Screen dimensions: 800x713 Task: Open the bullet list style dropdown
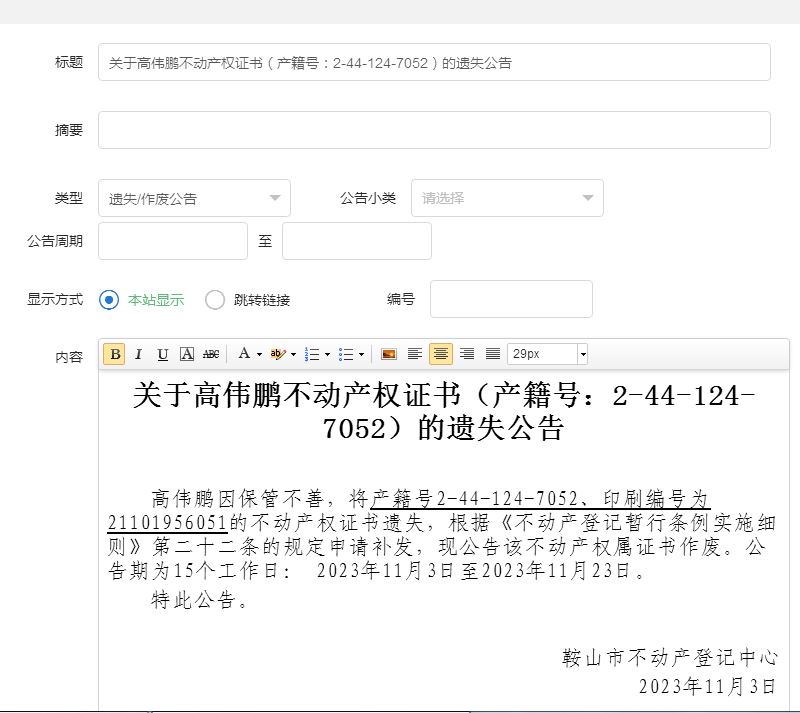pyautogui.click(x=361, y=354)
